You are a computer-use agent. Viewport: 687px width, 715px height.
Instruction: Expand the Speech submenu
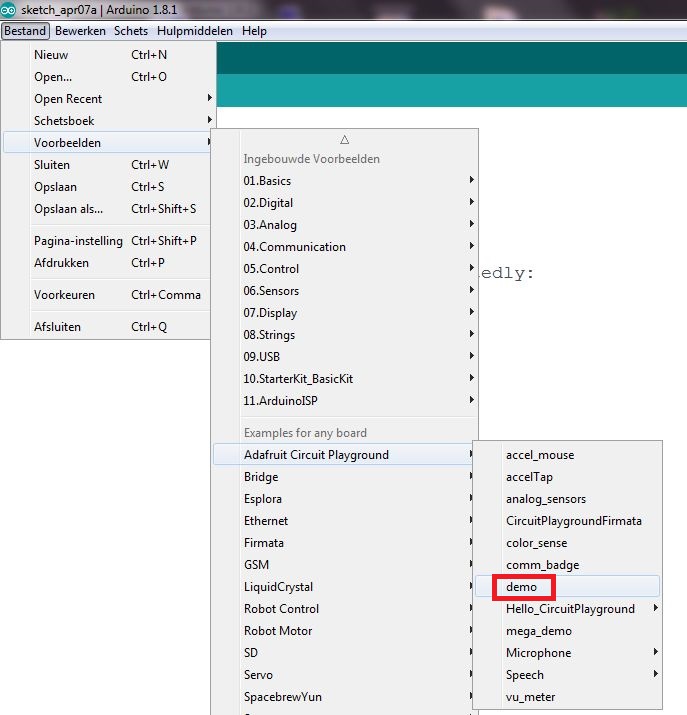click(567, 674)
